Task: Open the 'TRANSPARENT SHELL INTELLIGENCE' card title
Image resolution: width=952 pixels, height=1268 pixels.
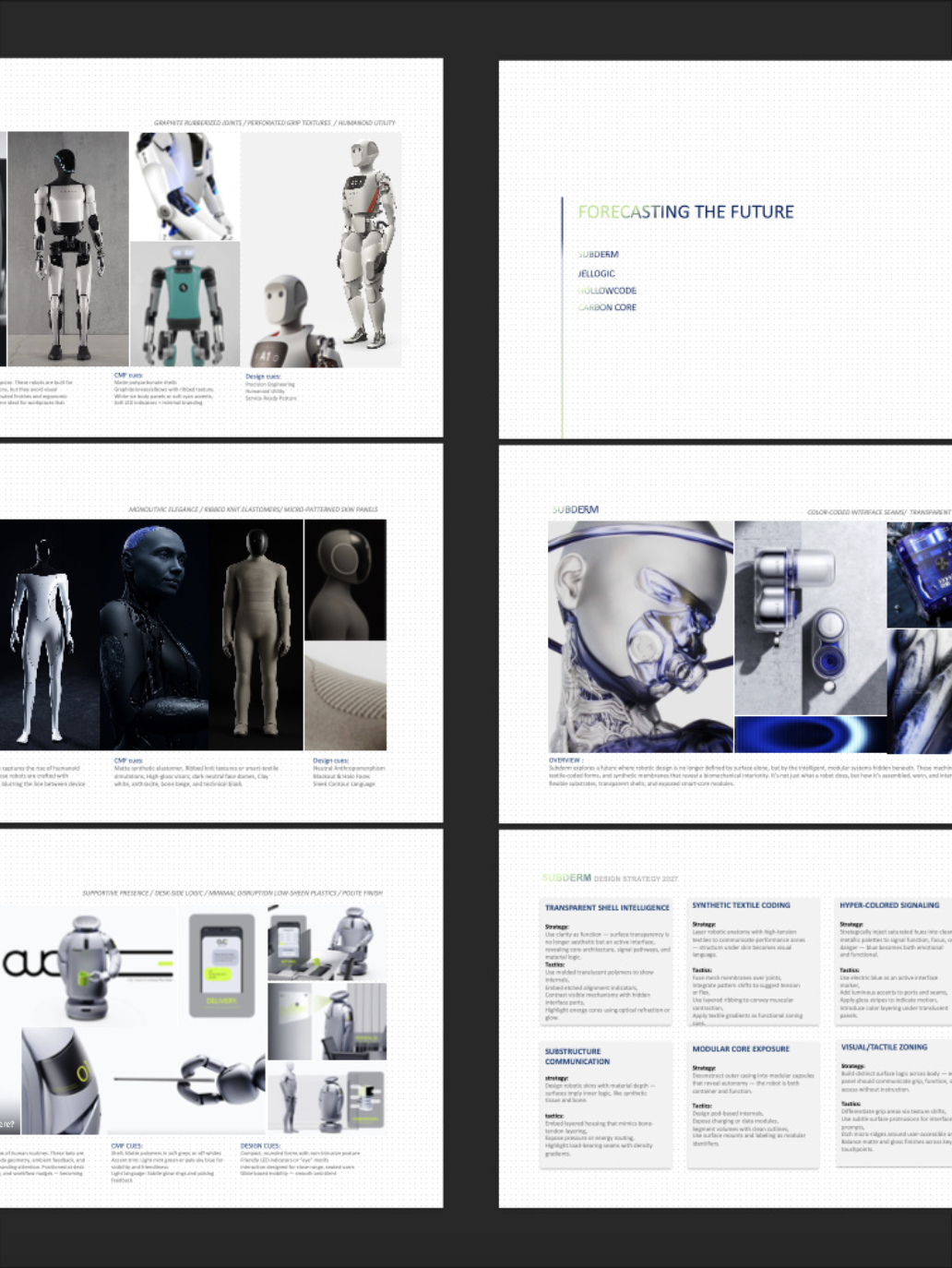Action: pos(607,908)
